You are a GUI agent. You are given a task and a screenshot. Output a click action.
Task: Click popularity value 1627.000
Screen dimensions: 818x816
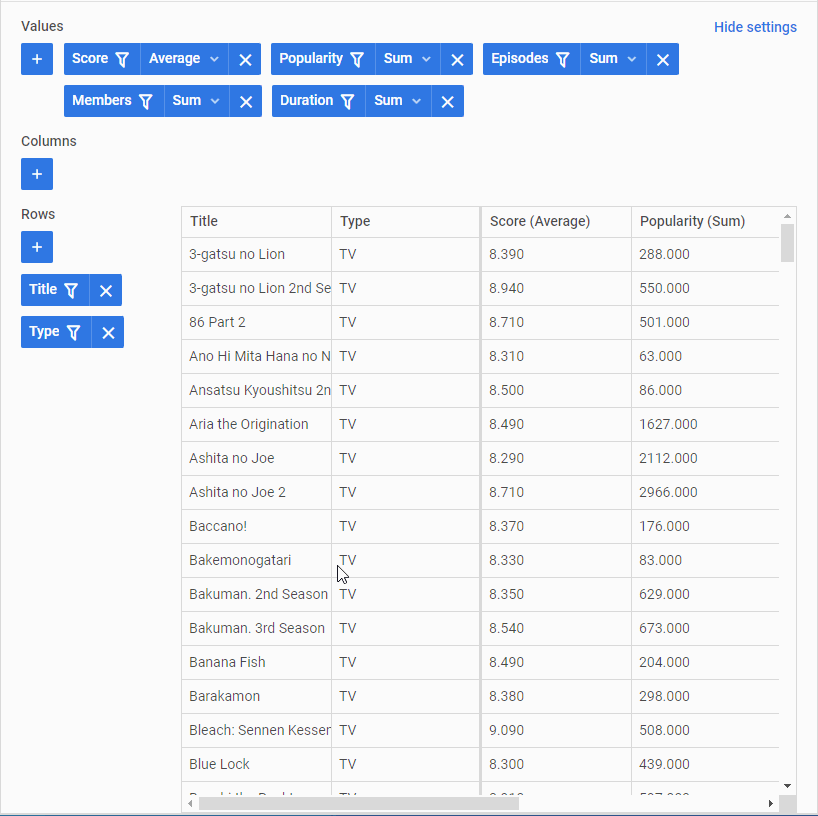[705, 424]
